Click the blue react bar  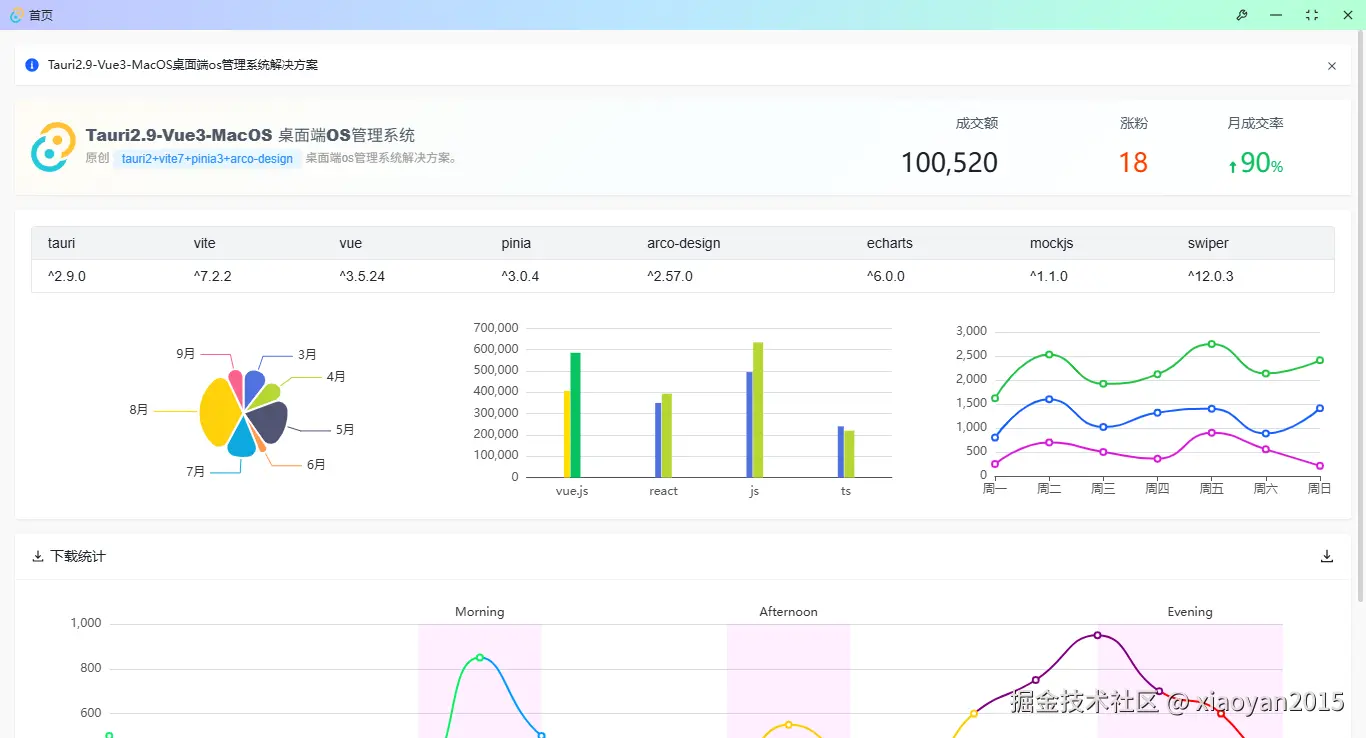[658, 440]
